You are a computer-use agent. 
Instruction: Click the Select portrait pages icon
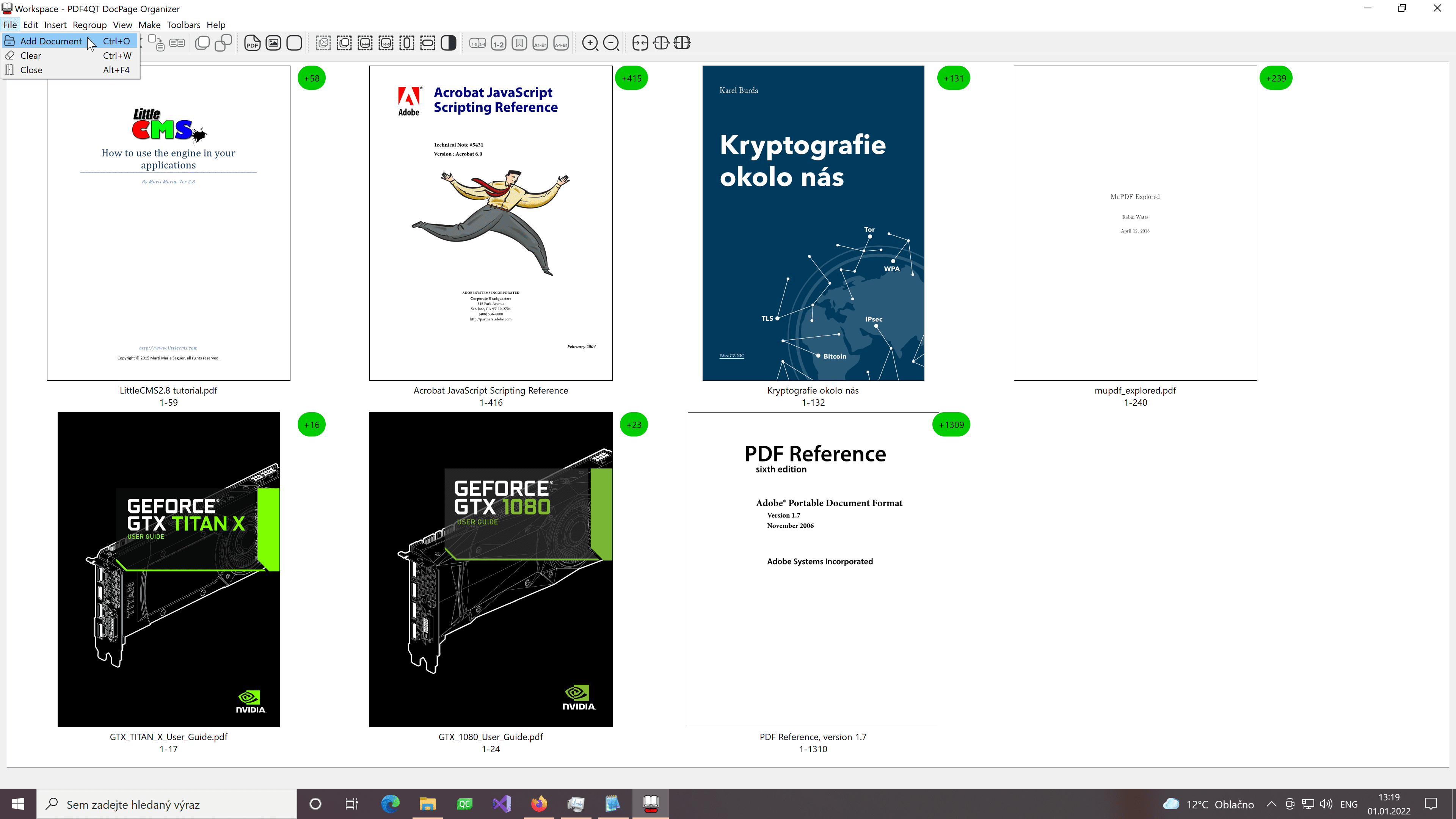click(406, 43)
